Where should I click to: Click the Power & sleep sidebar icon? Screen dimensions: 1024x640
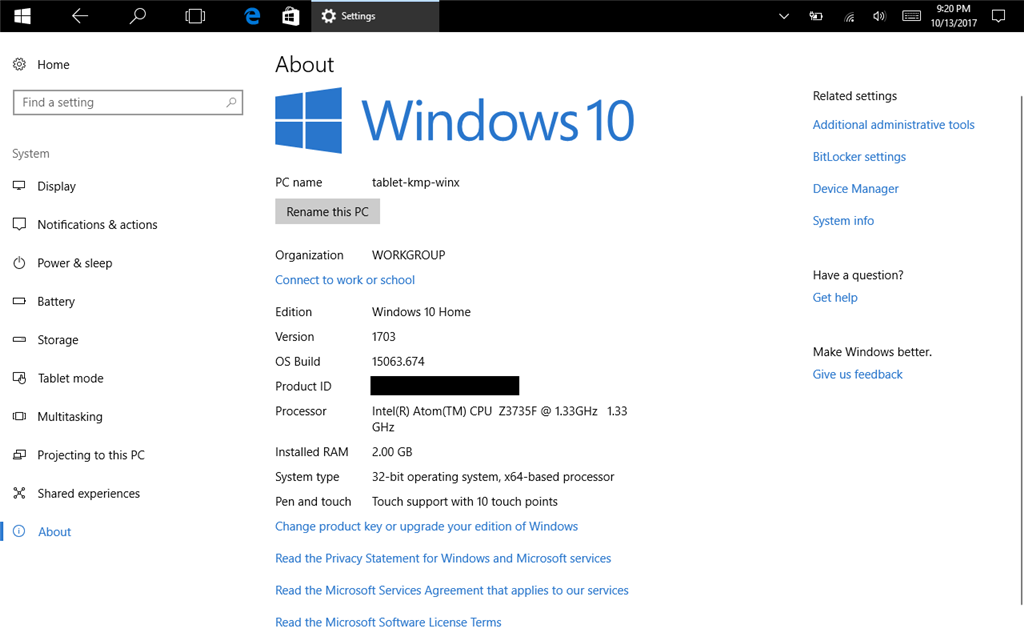tap(20, 263)
